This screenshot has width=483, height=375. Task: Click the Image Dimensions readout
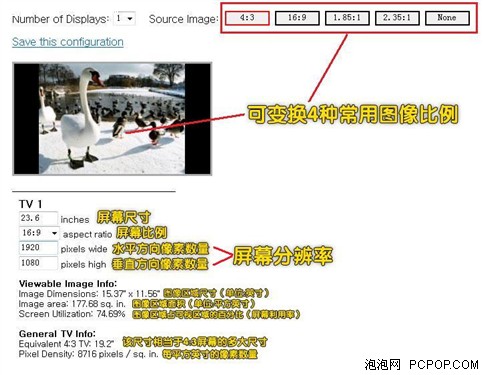[89, 294]
